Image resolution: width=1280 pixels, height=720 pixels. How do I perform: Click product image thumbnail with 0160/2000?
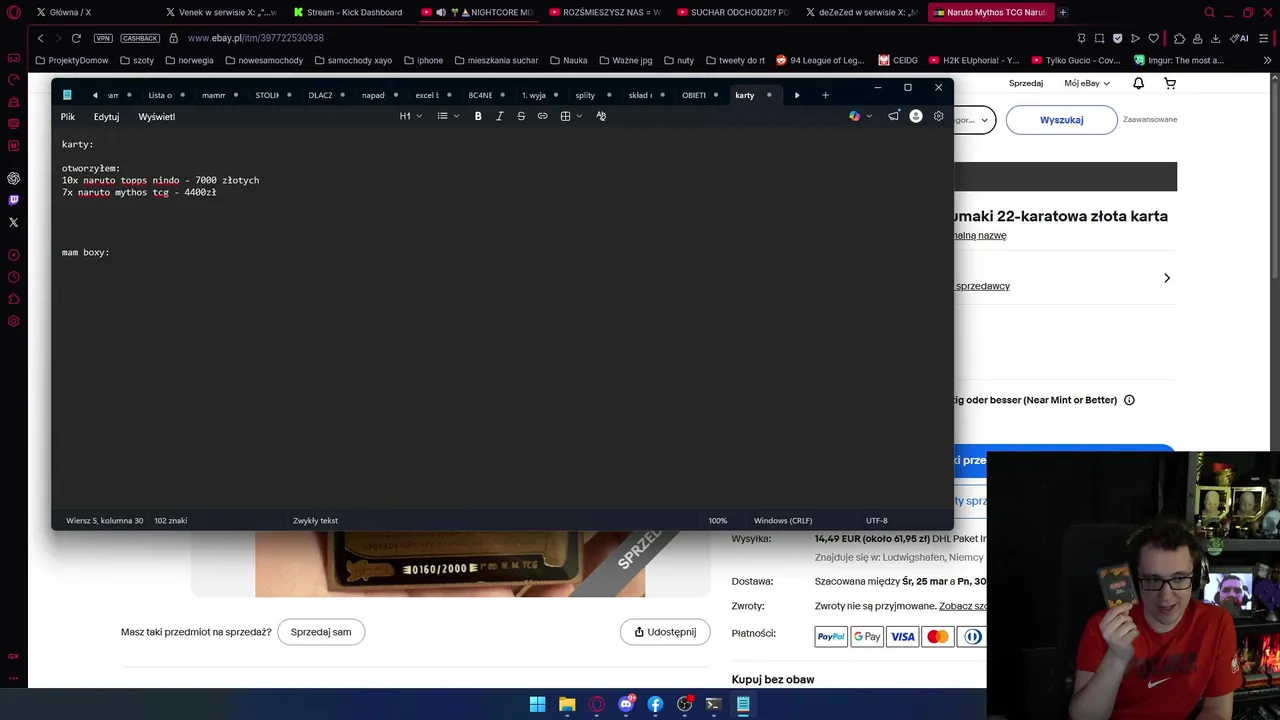[x=450, y=564]
